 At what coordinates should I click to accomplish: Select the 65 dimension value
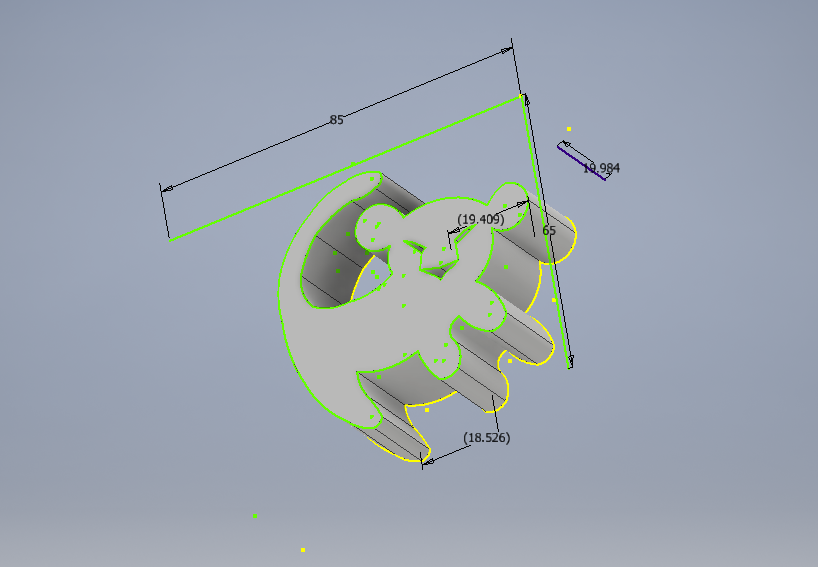(548, 230)
